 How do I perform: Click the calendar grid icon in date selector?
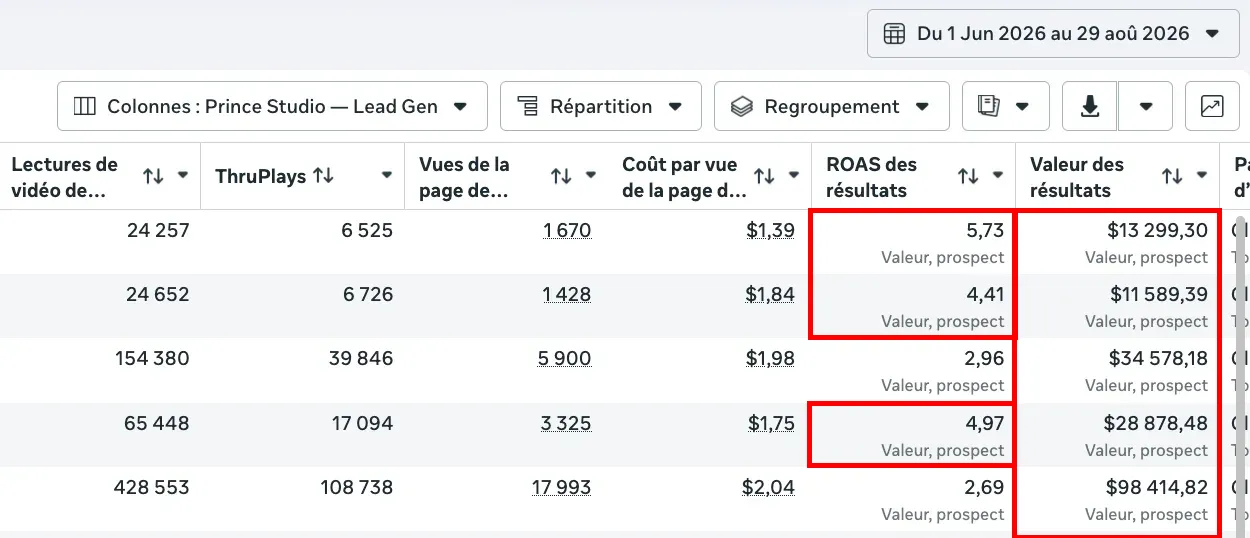[x=894, y=34]
